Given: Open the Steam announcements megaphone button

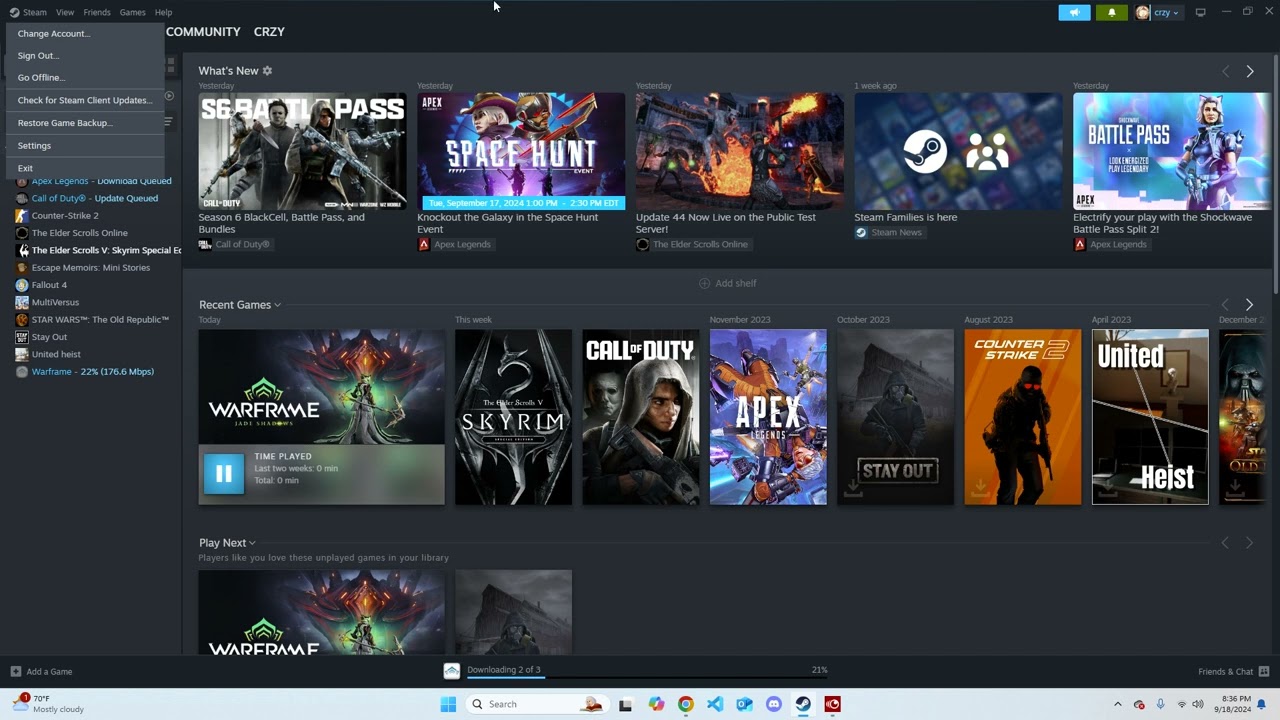Looking at the screenshot, I should (1074, 13).
